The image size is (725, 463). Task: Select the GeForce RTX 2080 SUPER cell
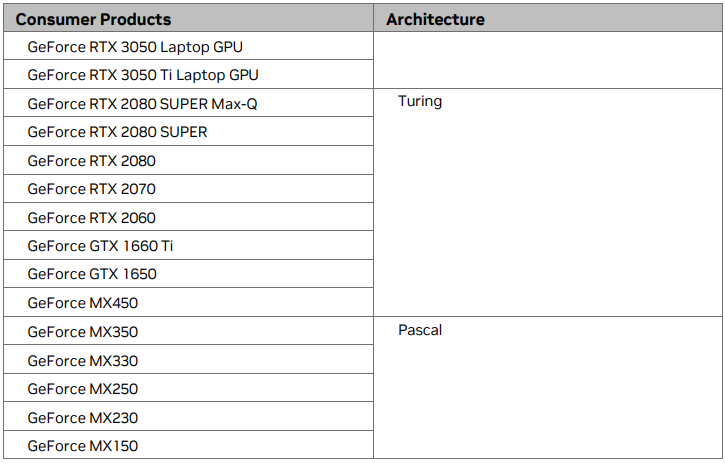coord(117,132)
